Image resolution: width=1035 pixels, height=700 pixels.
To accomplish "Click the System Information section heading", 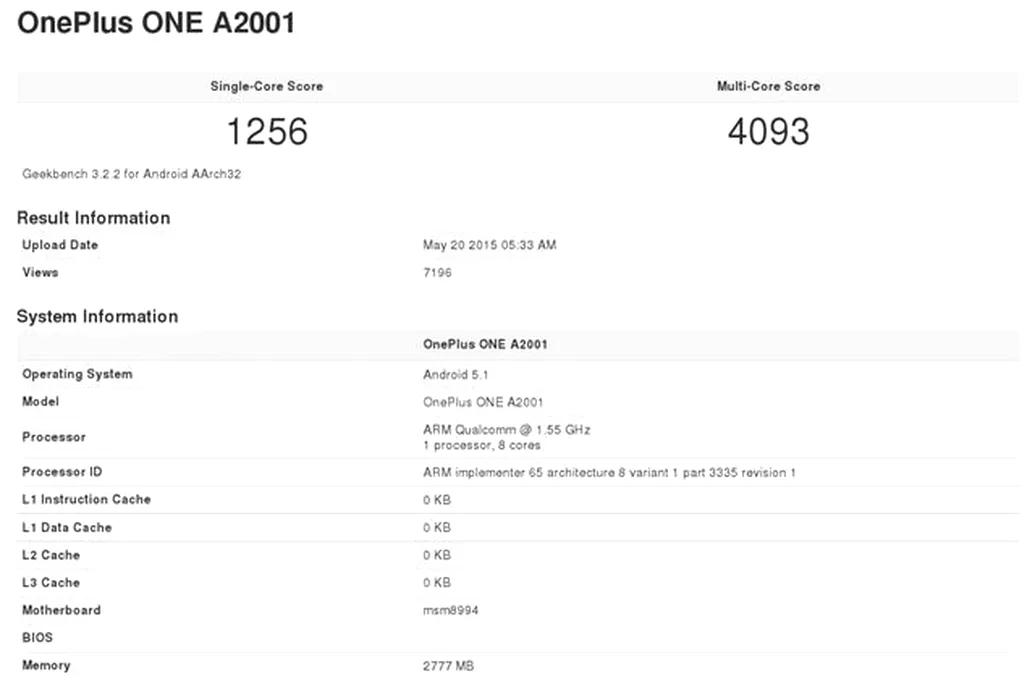I will point(97,317).
